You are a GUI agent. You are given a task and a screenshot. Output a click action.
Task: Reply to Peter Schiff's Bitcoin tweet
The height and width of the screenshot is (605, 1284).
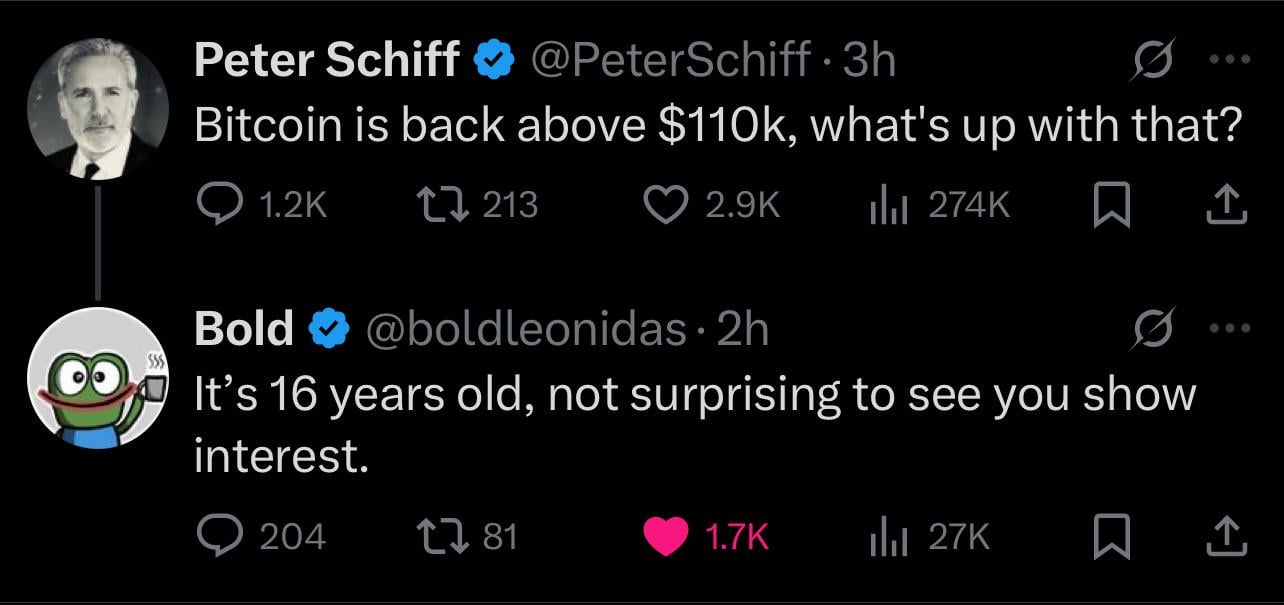click(x=215, y=205)
